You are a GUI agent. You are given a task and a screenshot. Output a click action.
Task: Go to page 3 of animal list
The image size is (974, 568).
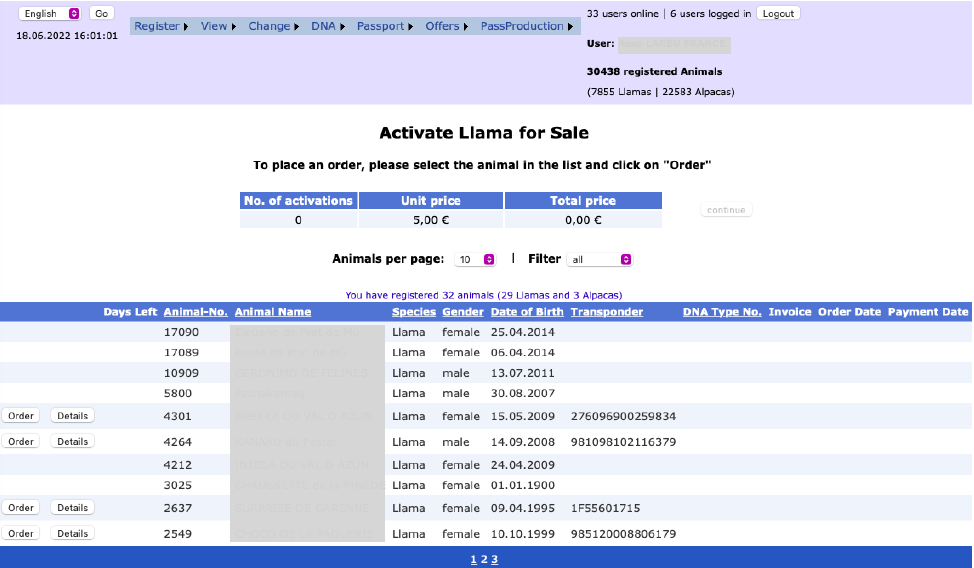pos(494,560)
